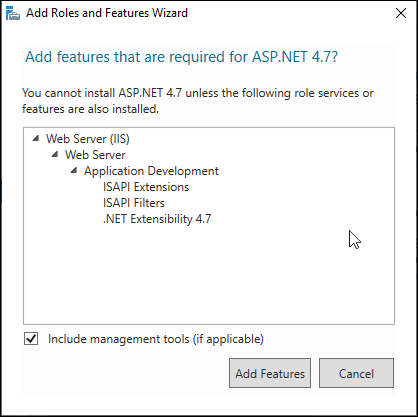Click blank space left of Add Features button

[125, 373]
